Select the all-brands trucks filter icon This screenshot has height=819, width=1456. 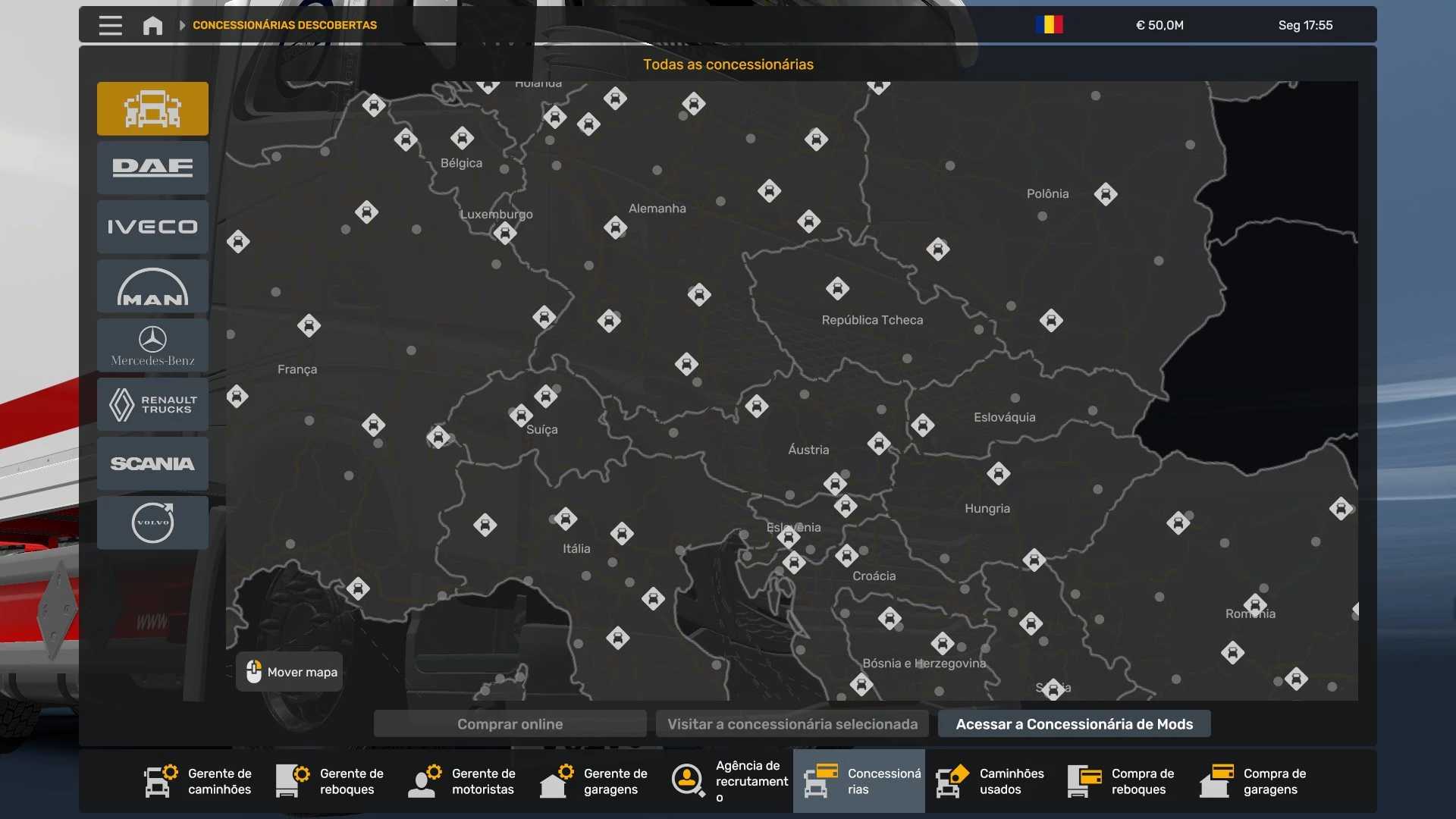coord(152,108)
